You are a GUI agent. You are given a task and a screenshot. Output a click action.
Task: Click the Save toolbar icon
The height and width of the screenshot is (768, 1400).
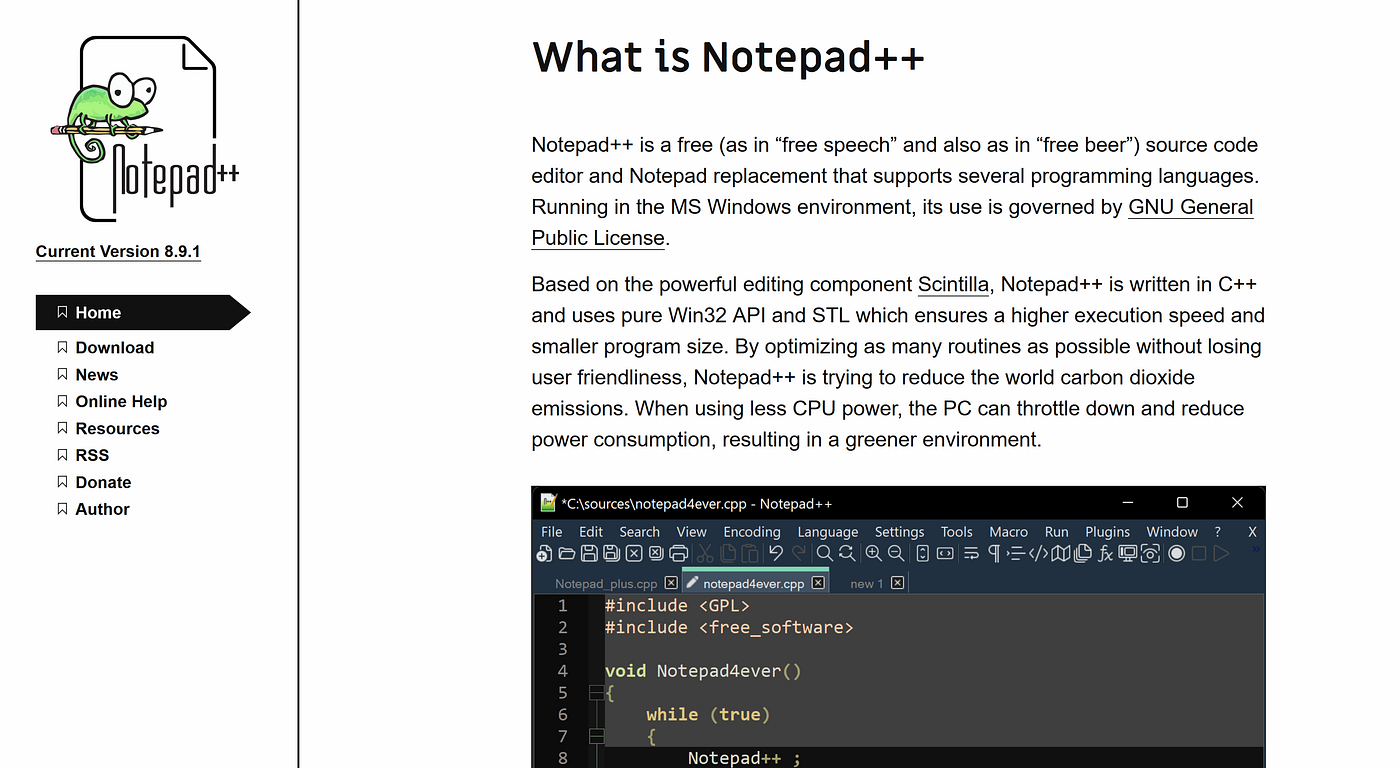(589, 553)
